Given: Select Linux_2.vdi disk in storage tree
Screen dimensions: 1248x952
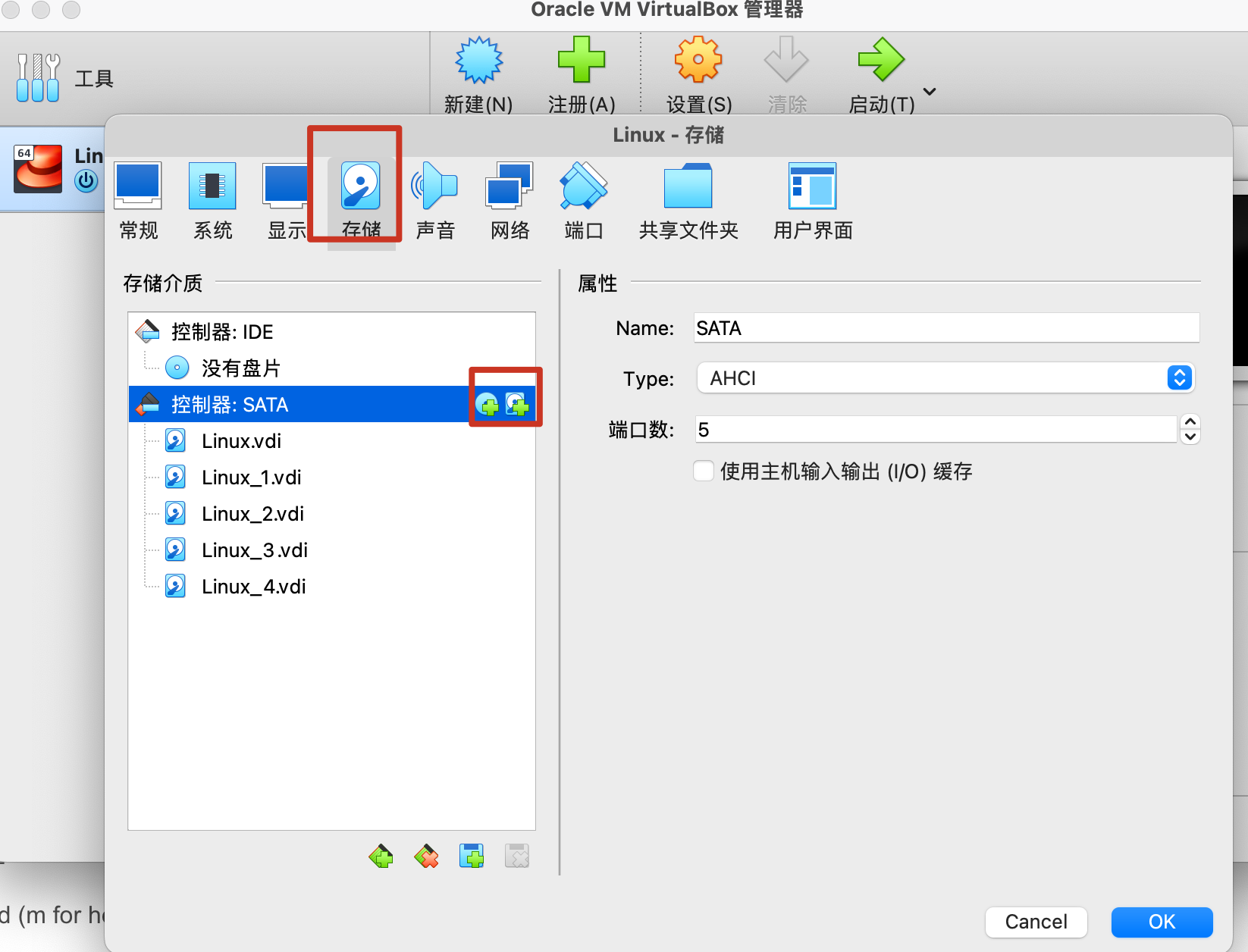Looking at the screenshot, I should tap(332, 513).
